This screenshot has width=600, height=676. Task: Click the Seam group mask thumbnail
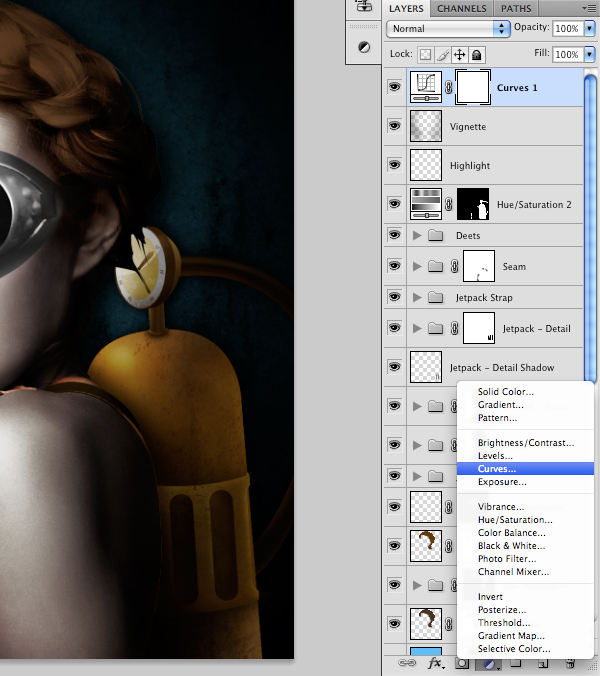[x=479, y=266]
